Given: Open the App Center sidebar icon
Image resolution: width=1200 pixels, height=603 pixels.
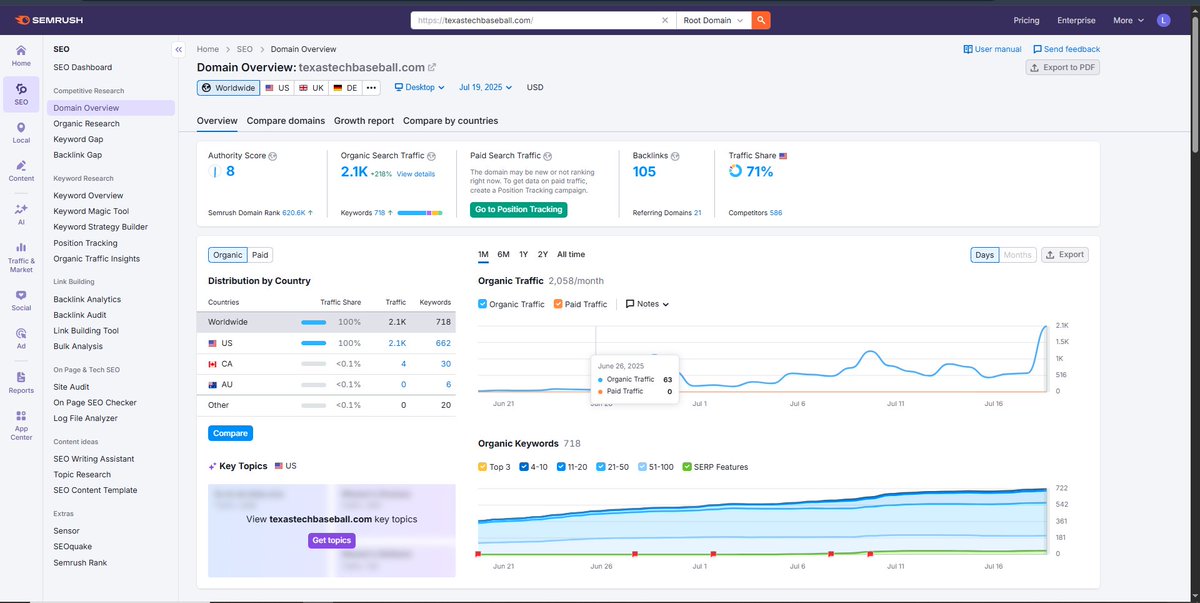Looking at the screenshot, I should click(x=21, y=426).
